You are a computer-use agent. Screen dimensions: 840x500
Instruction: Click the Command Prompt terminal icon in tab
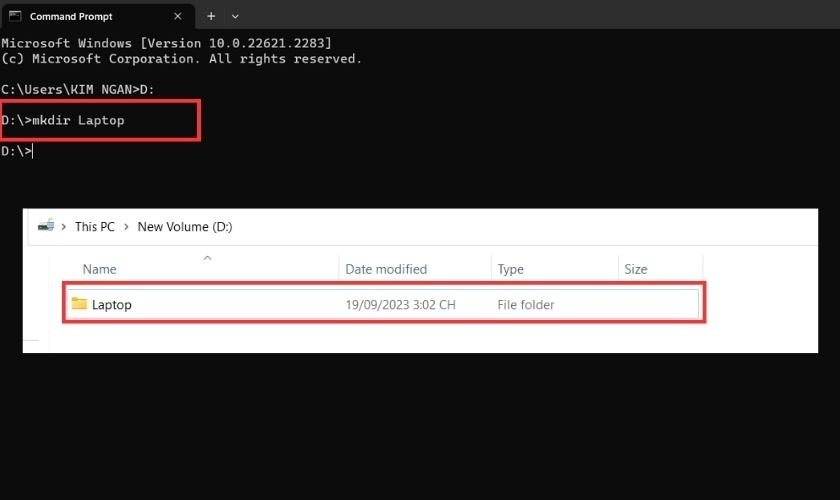click(x=15, y=17)
